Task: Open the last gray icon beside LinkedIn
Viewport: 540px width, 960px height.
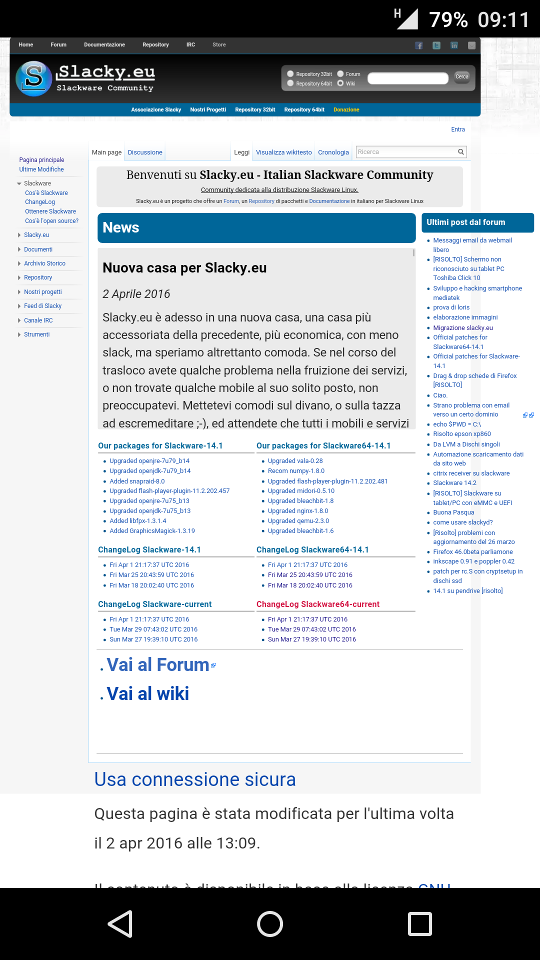Action: [472, 45]
